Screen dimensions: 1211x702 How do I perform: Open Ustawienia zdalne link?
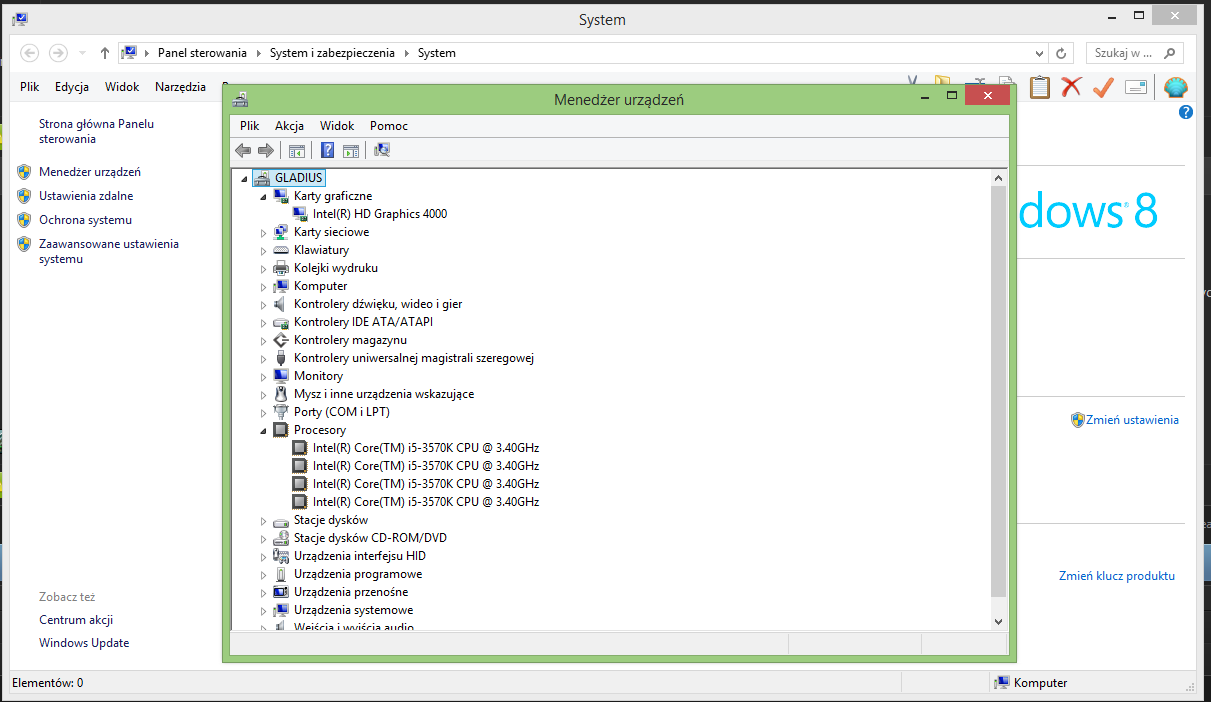pos(86,196)
